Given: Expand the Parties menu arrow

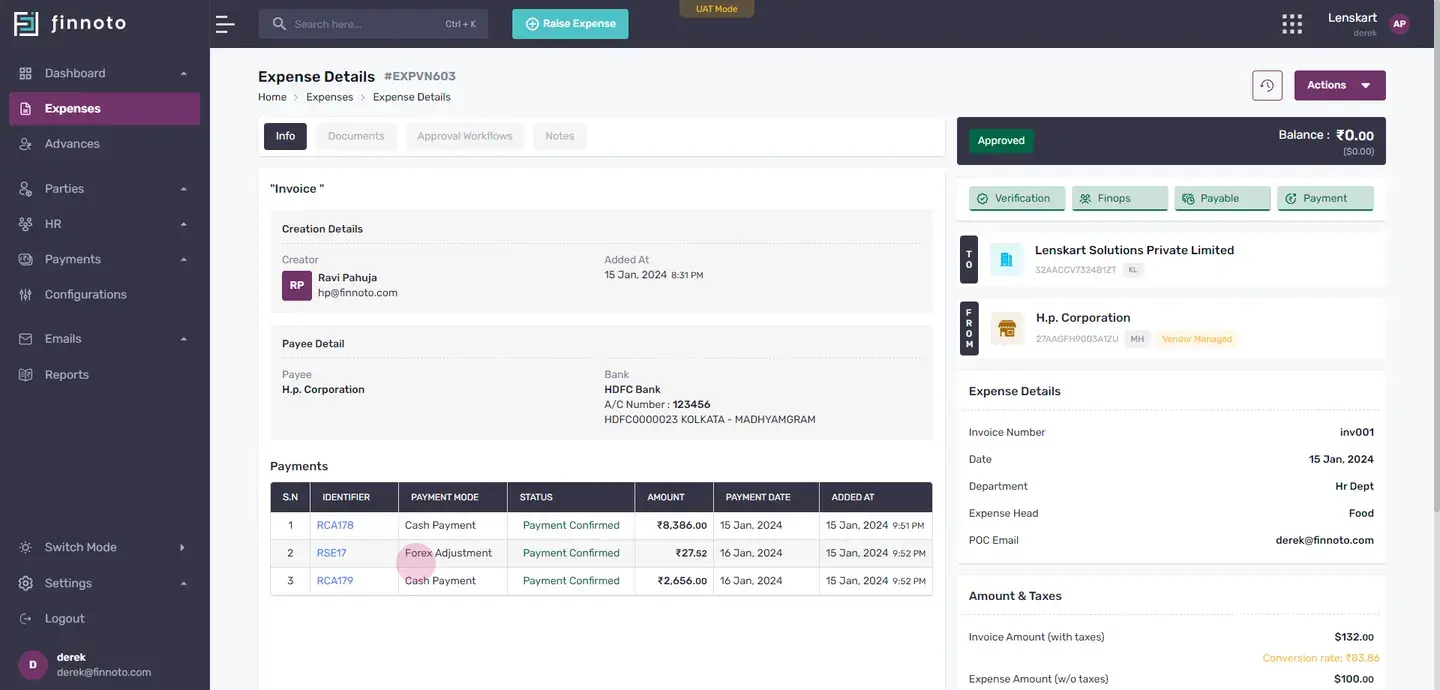Looking at the screenshot, I should tap(183, 189).
